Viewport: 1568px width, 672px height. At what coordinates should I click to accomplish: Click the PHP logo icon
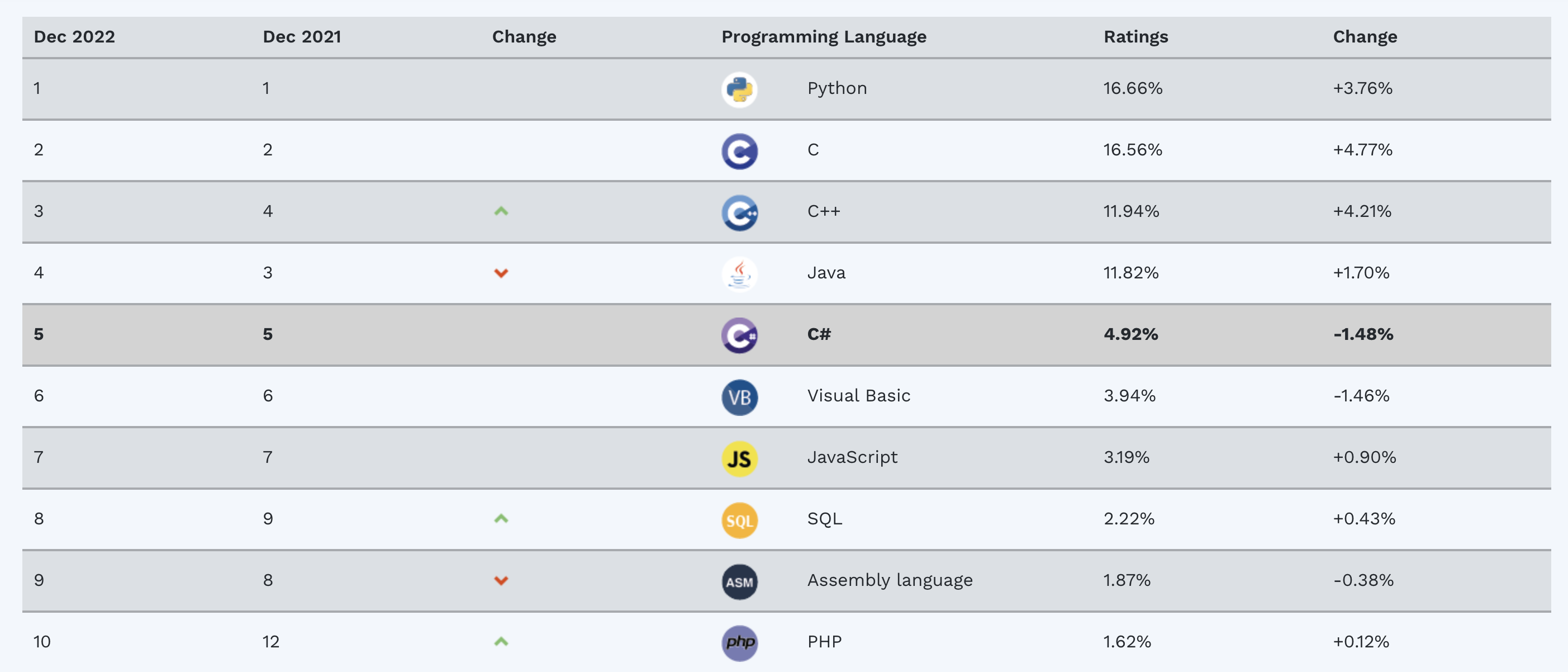tap(739, 642)
